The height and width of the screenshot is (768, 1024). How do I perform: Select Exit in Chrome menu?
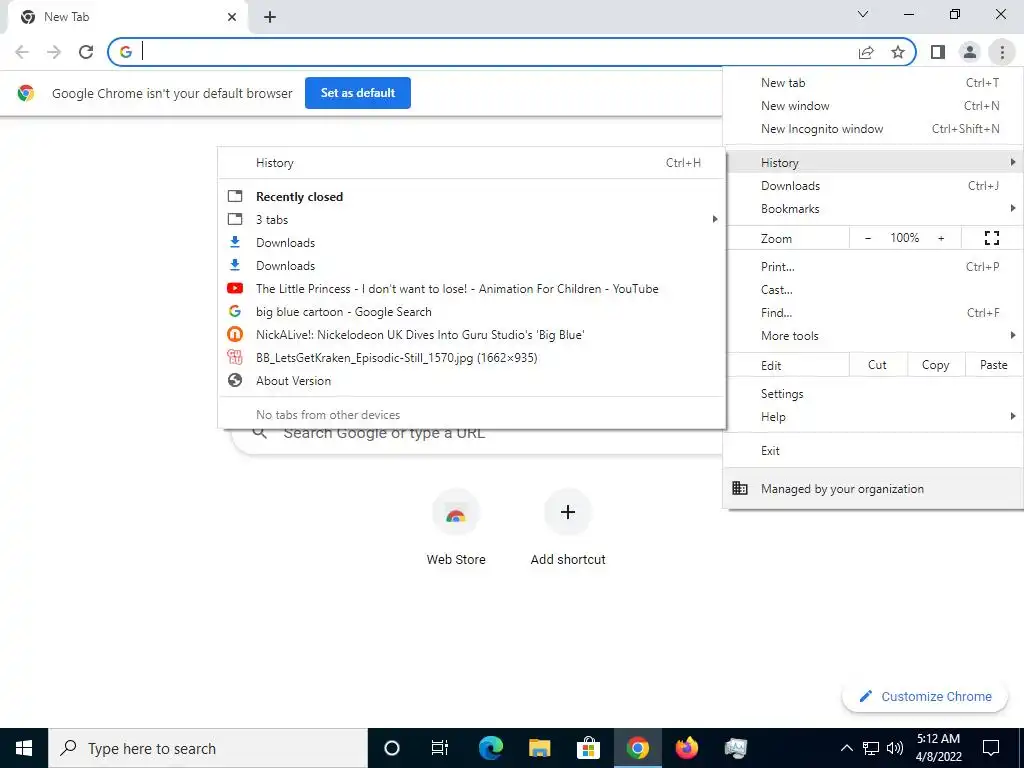coord(873,451)
